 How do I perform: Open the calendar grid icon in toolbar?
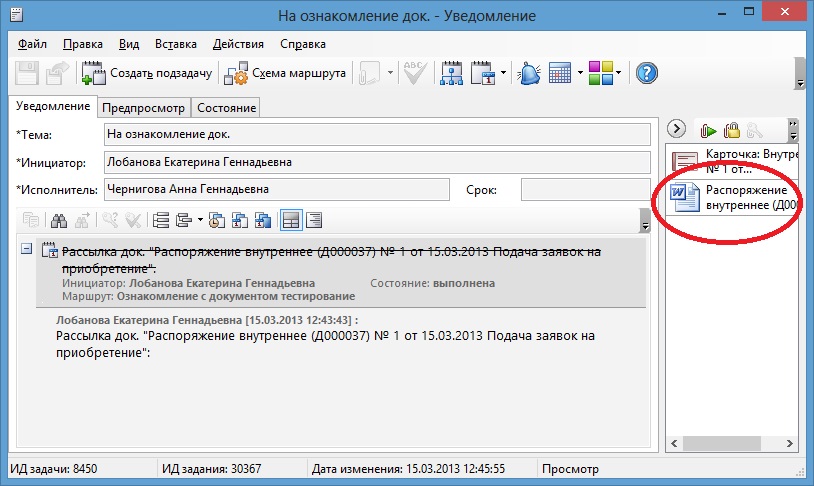tap(560, 73)
